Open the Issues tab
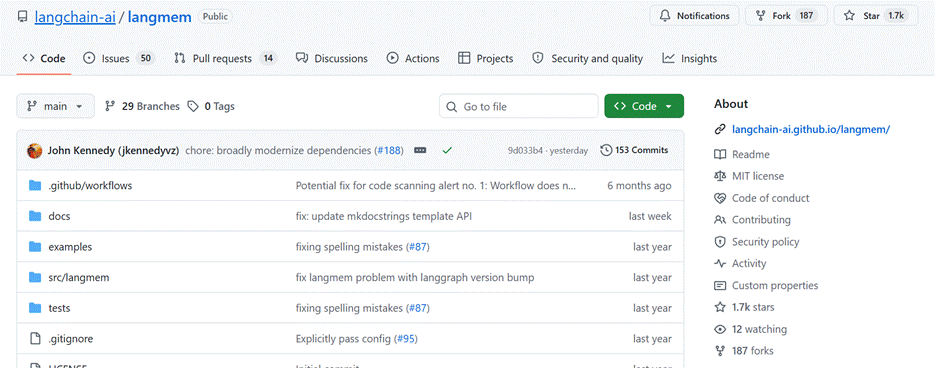Image resolution: width=935 pixels, height=368 pixels. [119, 58]
